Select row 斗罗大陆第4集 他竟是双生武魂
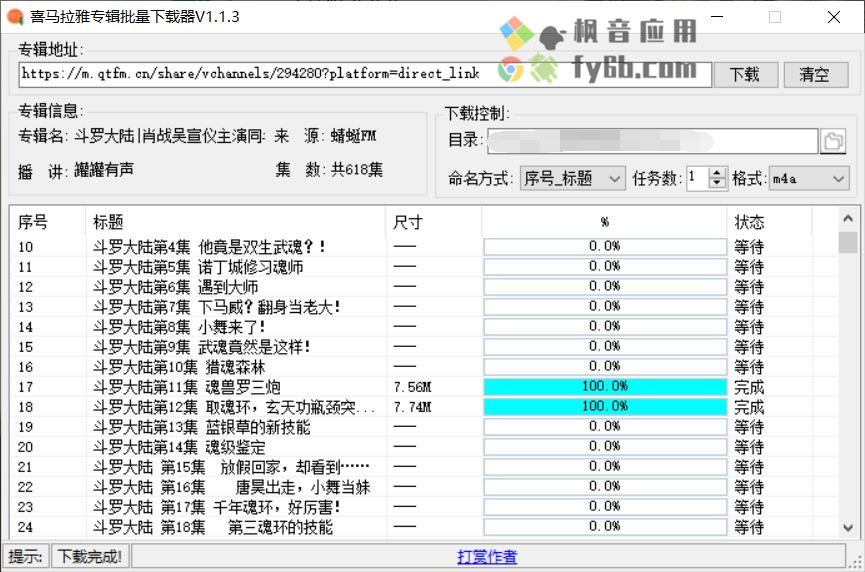This screenshot has width=865, height=572. click(424, 247)
